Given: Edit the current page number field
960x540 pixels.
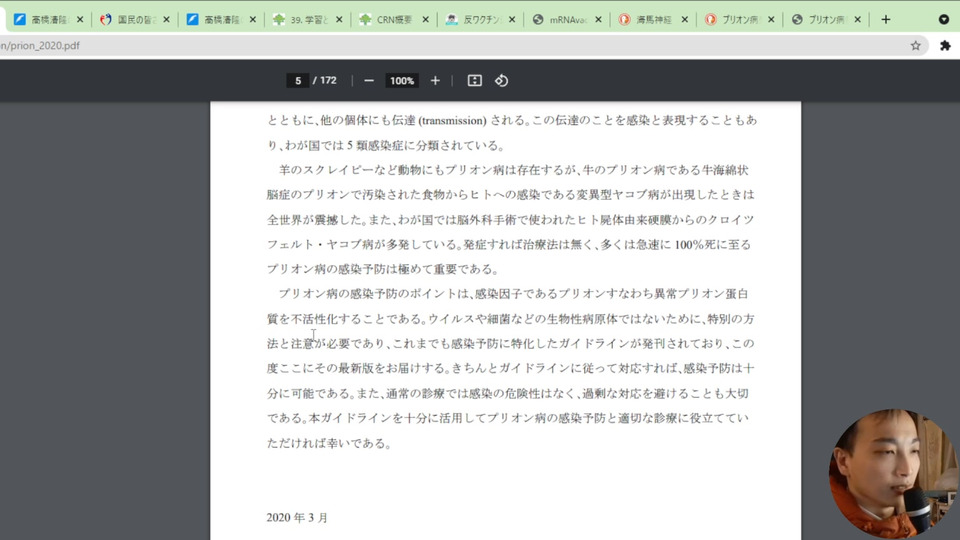Looking at the screenshot, I should [x=298, y=81].
